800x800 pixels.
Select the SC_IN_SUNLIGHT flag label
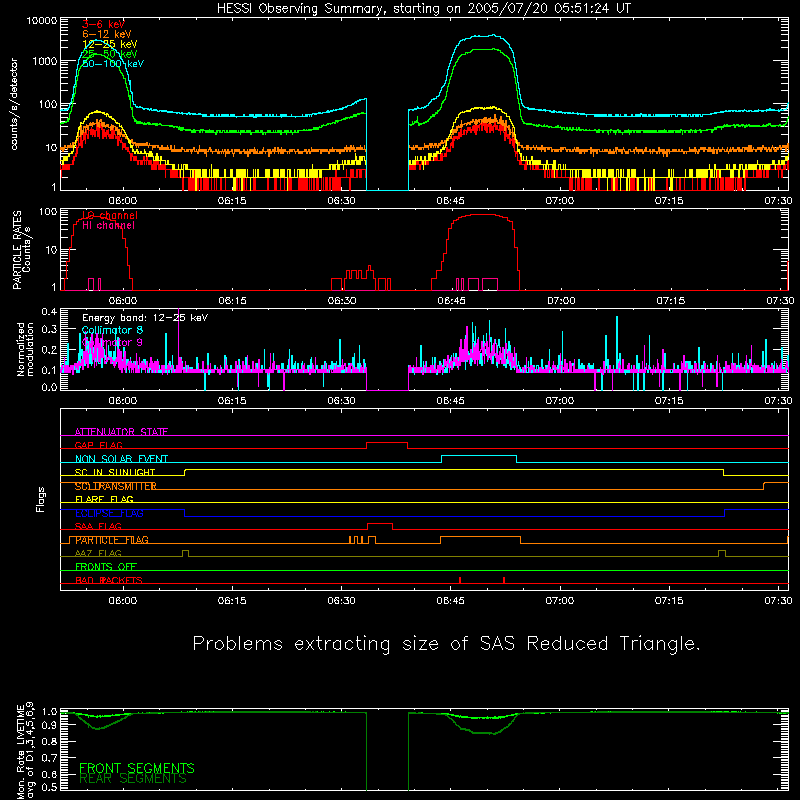115,472
